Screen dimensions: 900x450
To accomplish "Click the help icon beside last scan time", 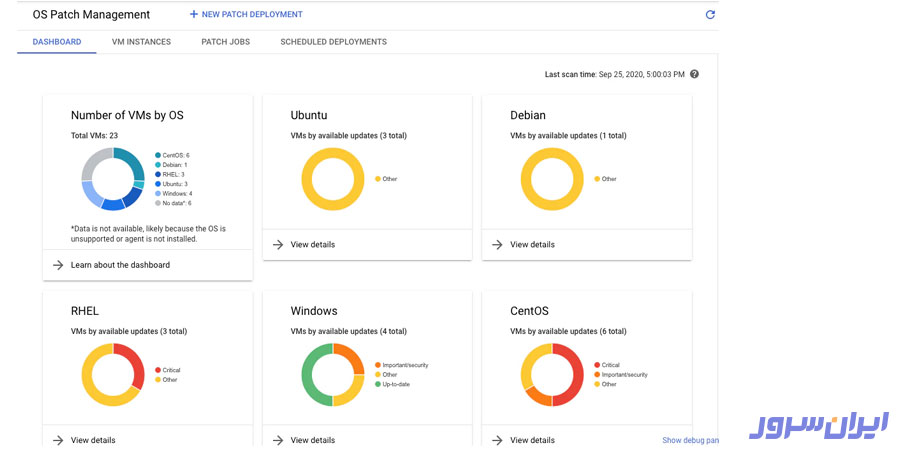I will click(x=694, y=74).
